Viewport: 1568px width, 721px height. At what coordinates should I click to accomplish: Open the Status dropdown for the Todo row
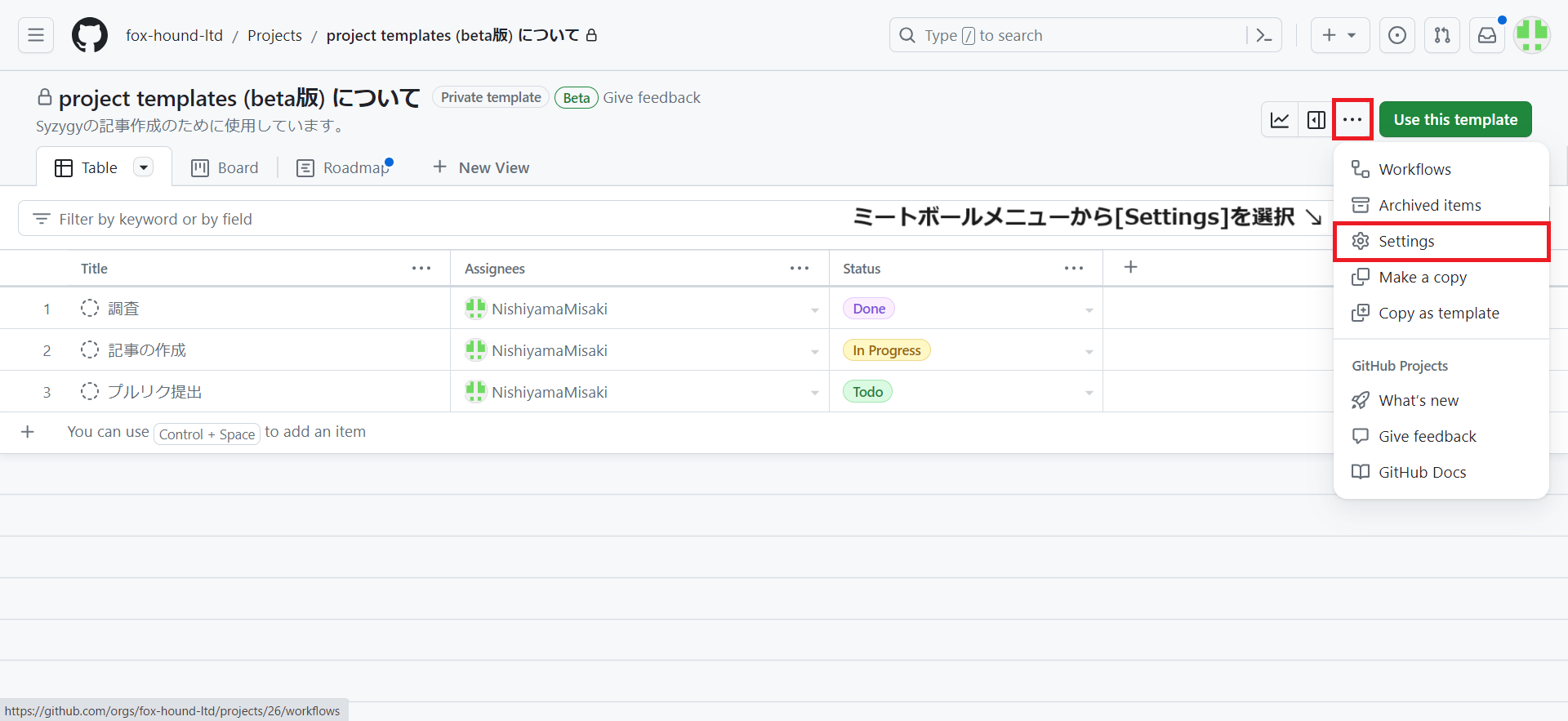click(x=1089, y=393)
